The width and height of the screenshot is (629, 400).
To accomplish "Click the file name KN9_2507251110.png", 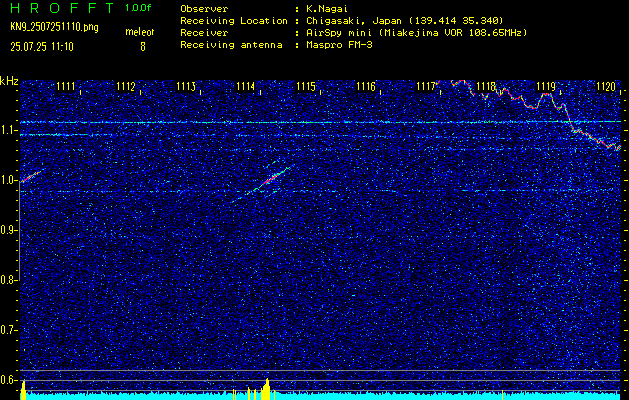I will pyautogui.click(x=54, y=27).
